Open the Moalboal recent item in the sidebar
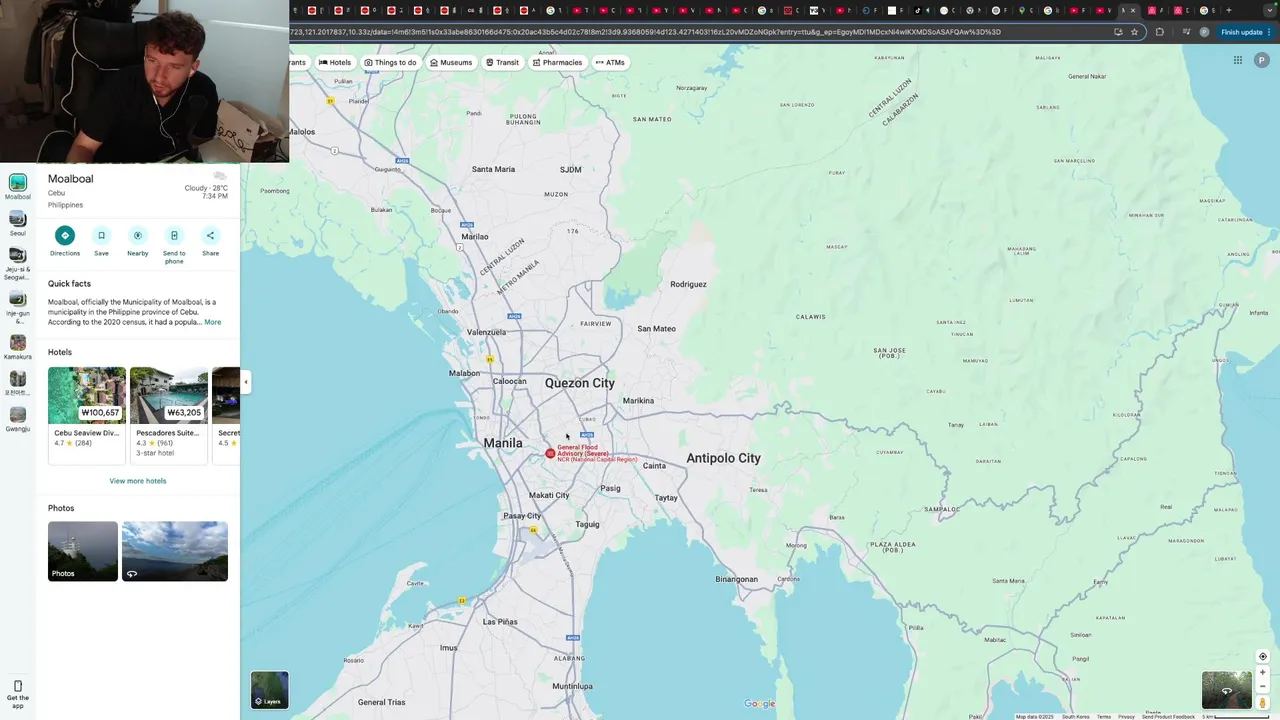 [x=18, y=186]
